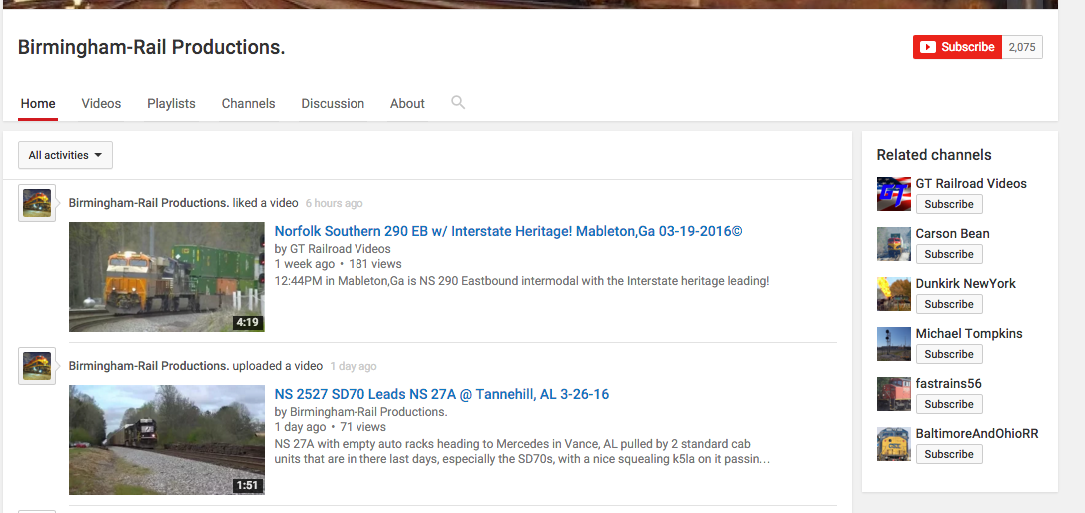Go to the Channels tab
Viewport: 1085px width, 513px height.
click(248, 104)
